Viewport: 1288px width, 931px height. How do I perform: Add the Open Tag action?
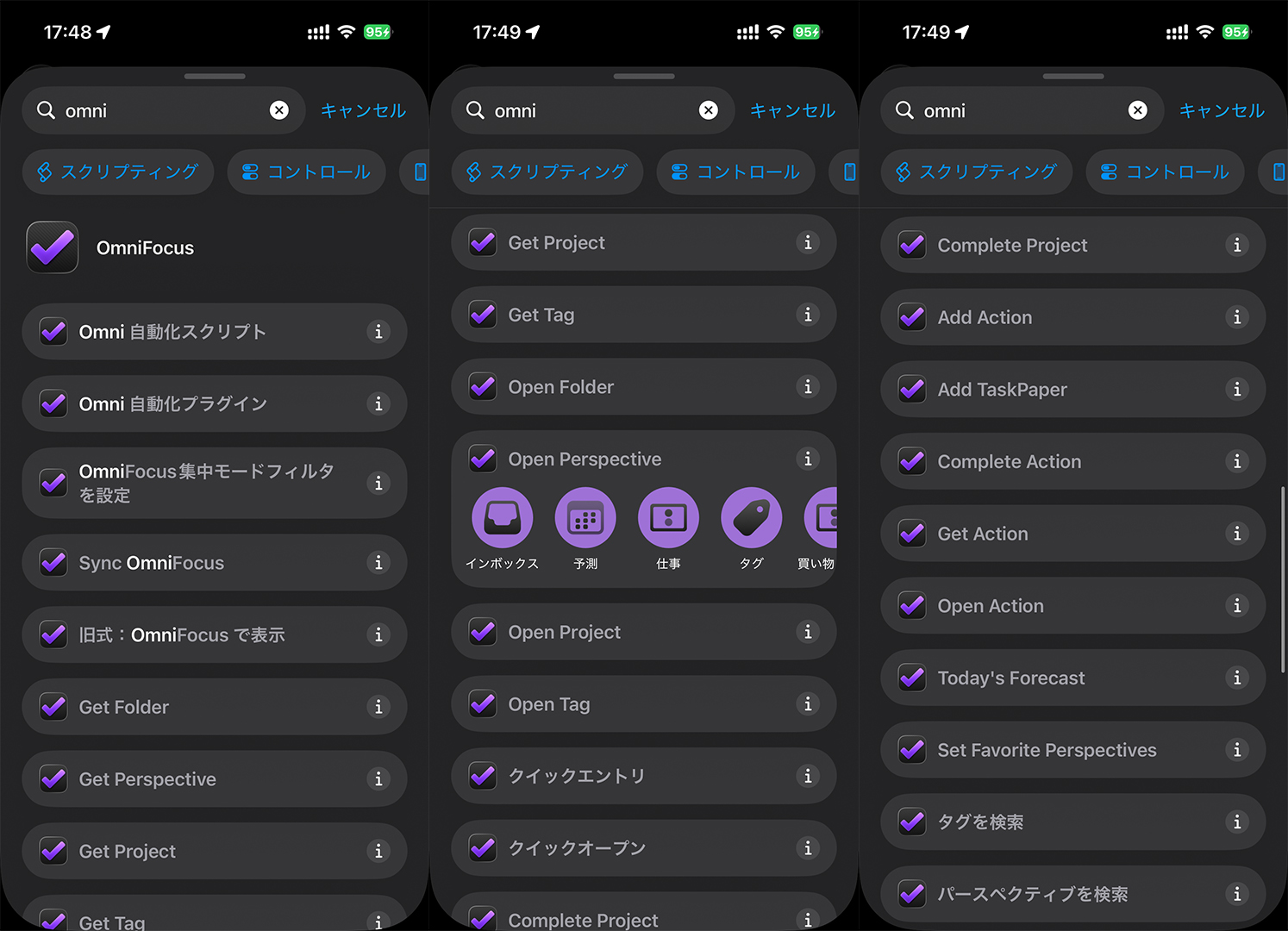[x=644, y=704]
